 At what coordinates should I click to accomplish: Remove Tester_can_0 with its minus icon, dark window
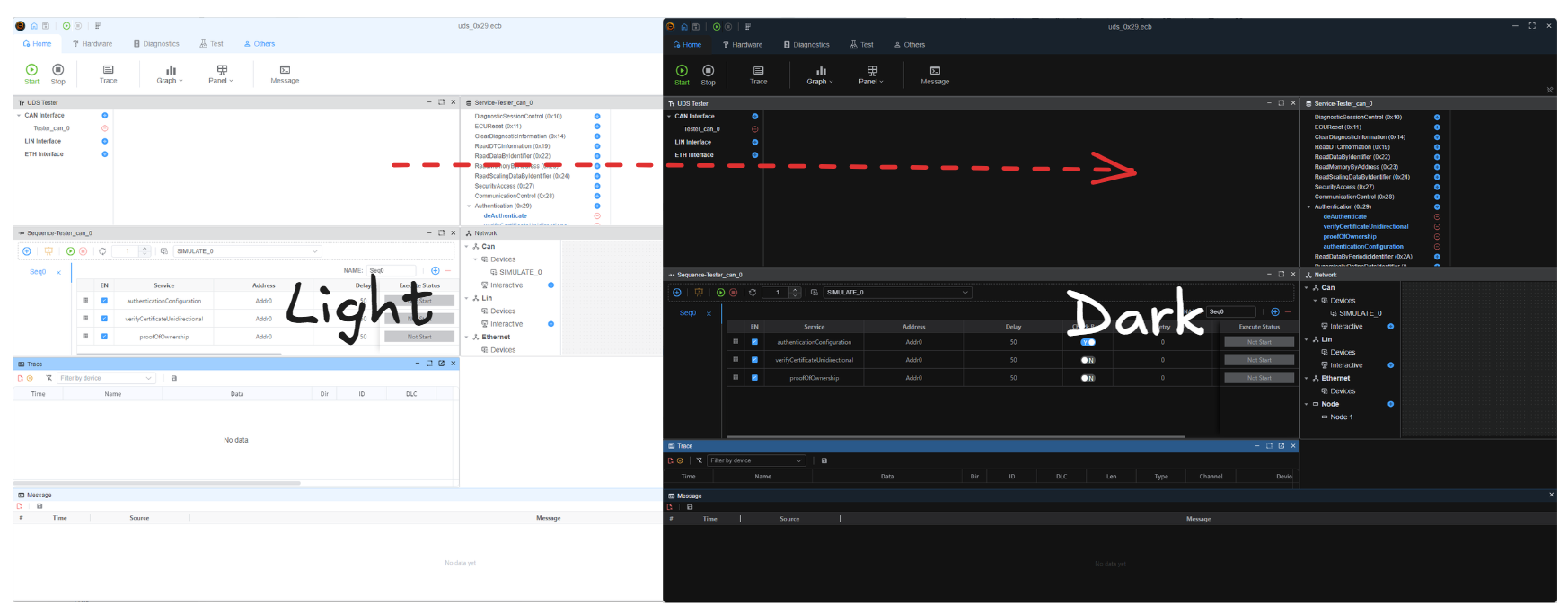click(754, 129)
